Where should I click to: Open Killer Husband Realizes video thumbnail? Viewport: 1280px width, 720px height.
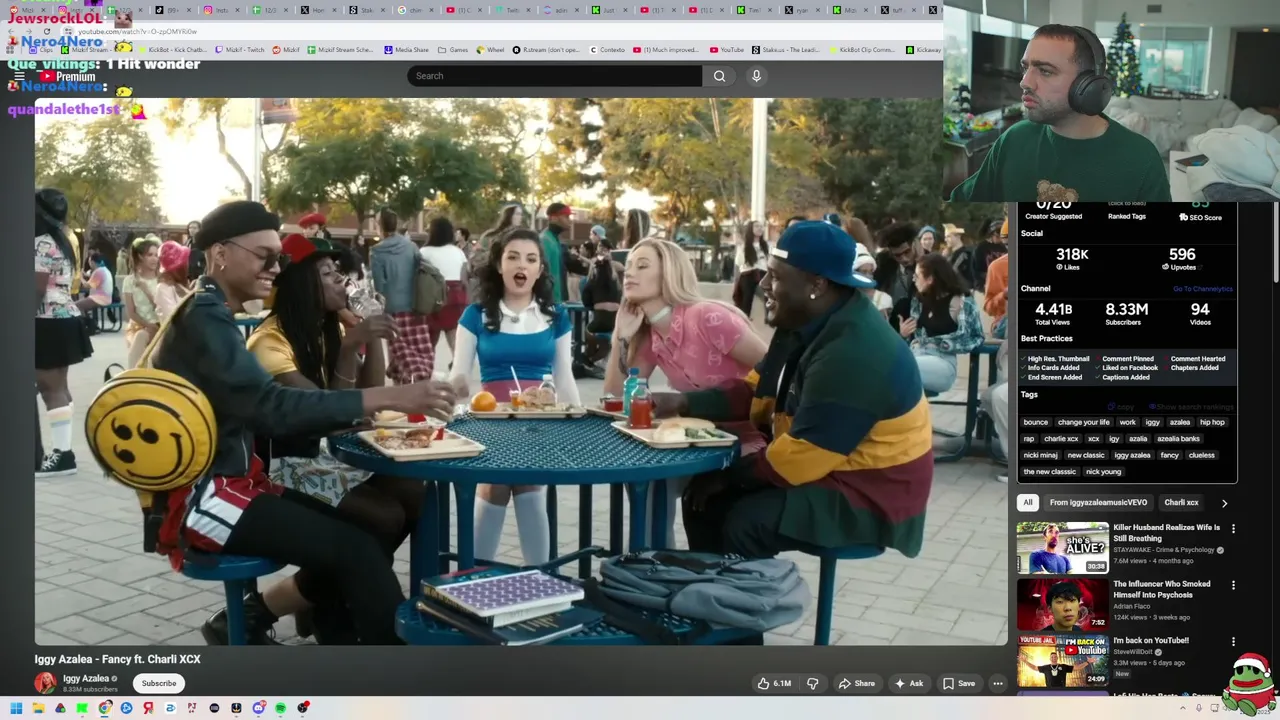tap(1062, 547)
